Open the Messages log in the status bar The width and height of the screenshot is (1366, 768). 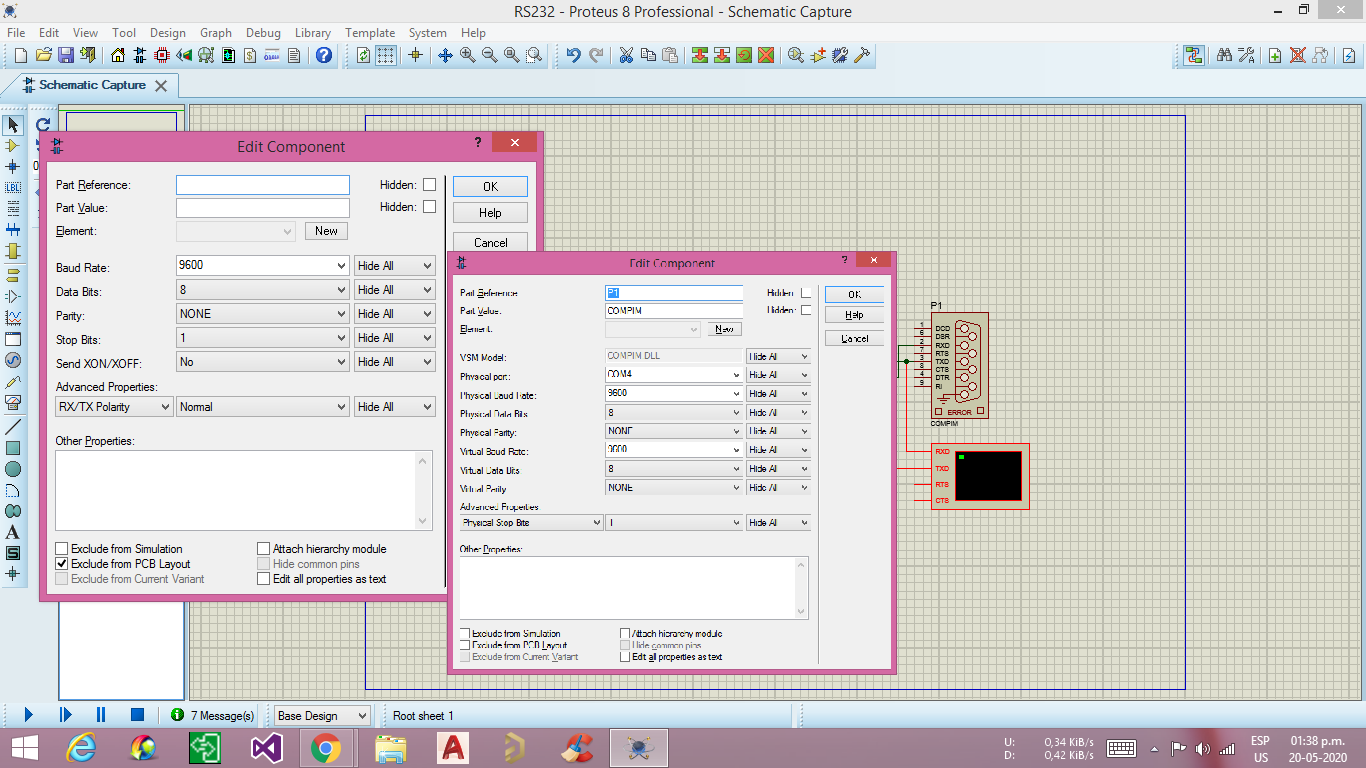212,715
